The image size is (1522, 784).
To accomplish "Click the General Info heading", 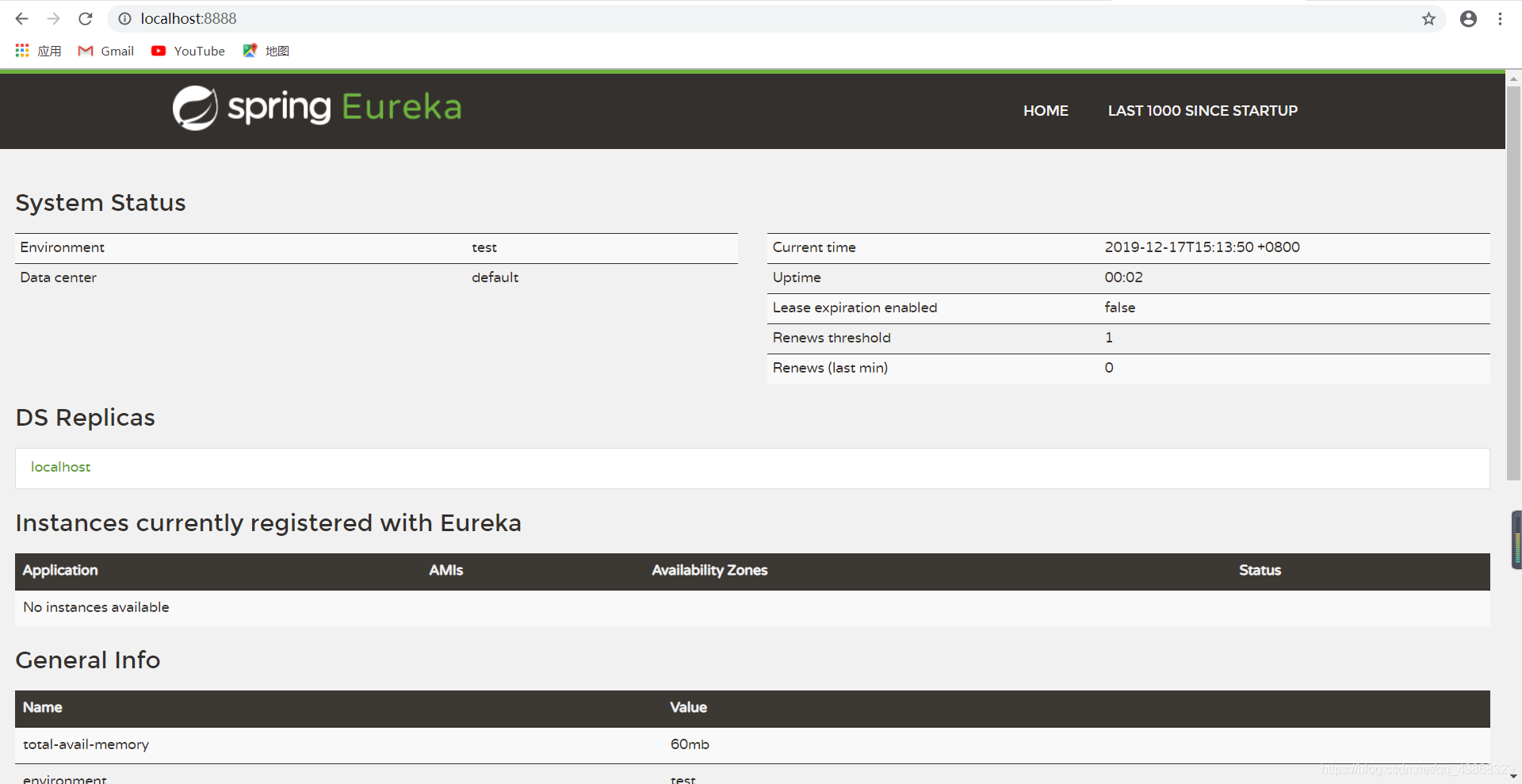I will 88,660.
